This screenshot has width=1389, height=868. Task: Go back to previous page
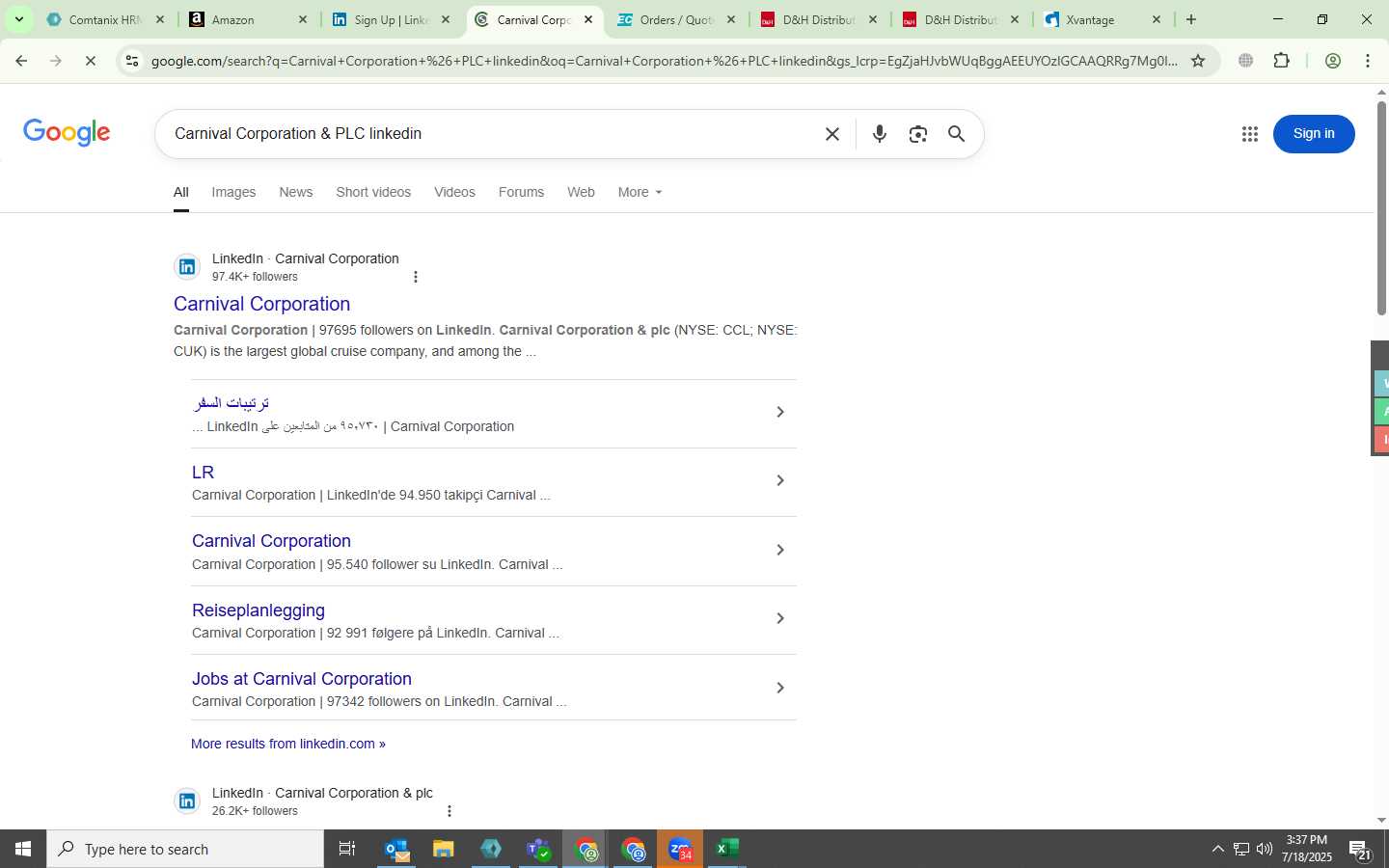21,61
